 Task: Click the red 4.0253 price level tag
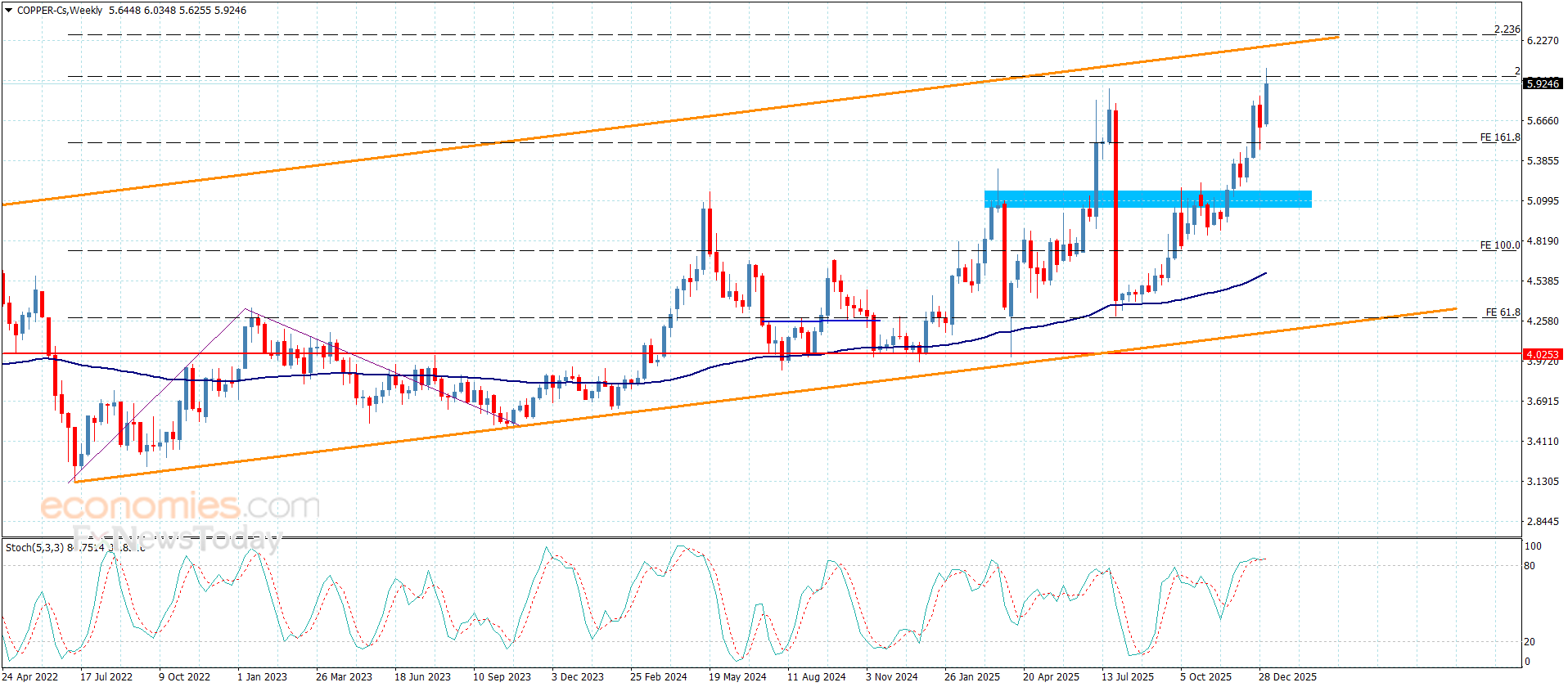pos(1543,354)
